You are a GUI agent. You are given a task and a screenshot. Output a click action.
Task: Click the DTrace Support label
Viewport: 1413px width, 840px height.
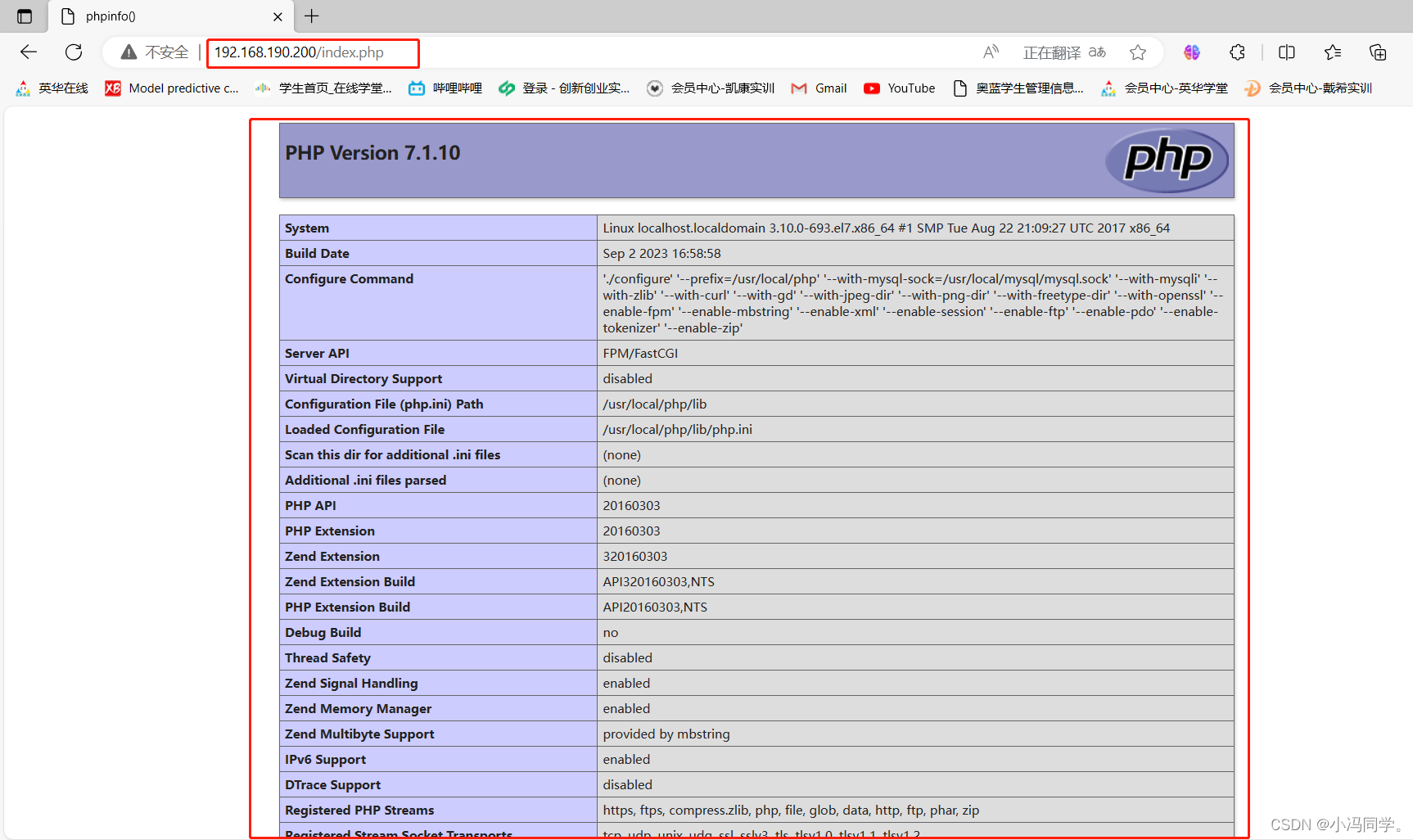click(332, 784)
